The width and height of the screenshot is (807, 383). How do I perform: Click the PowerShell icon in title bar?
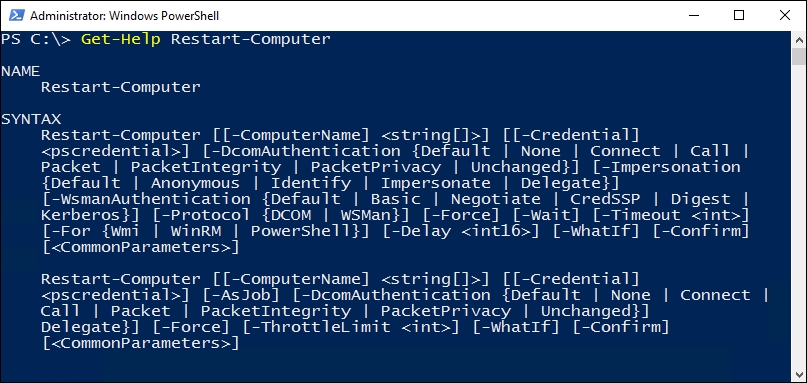pyautogui.click(x=16, y=15)
